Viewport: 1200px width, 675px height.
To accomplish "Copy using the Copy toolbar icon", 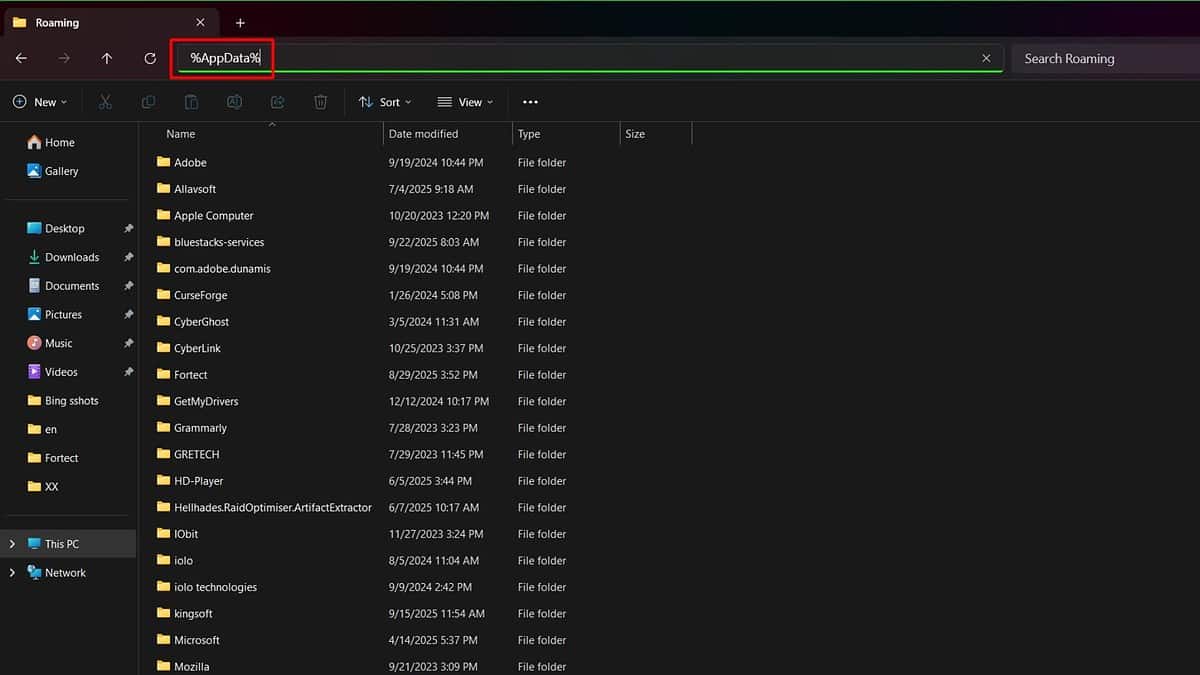I will point(148,101).
